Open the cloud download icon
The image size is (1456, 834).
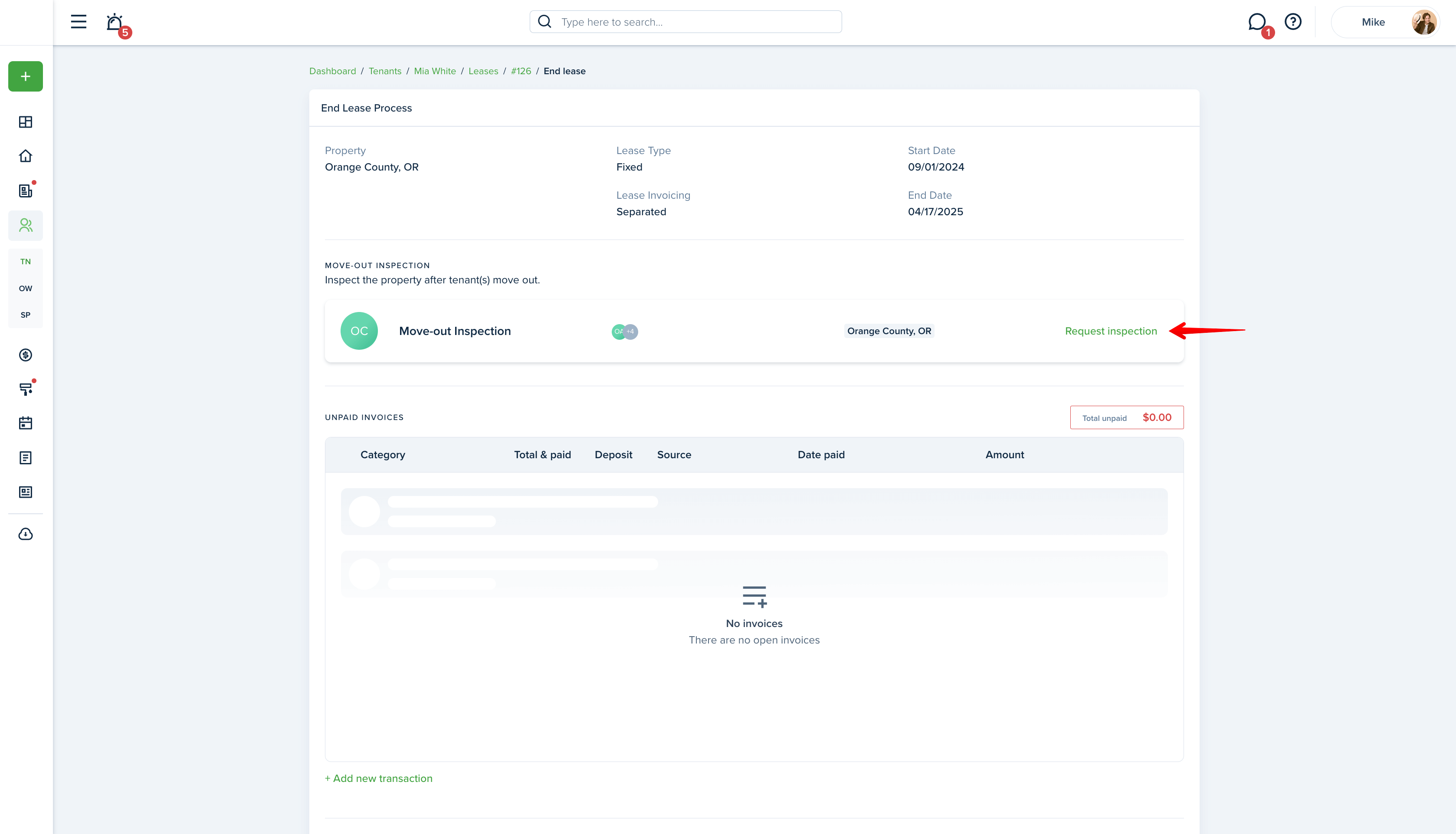[25, 534]
